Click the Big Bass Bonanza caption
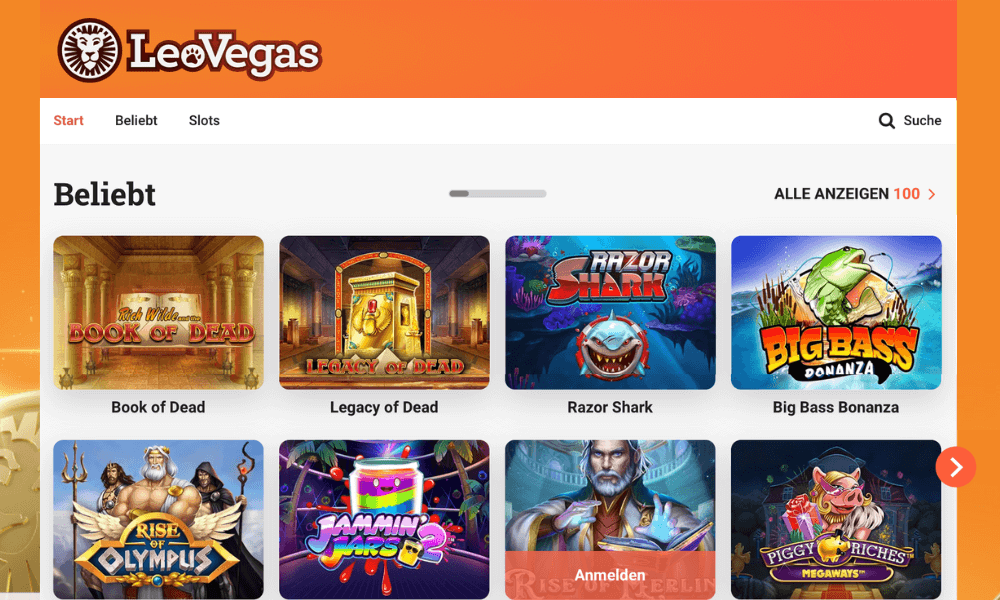The width and height of the screenshot is (1000, 600). (836, 407)
